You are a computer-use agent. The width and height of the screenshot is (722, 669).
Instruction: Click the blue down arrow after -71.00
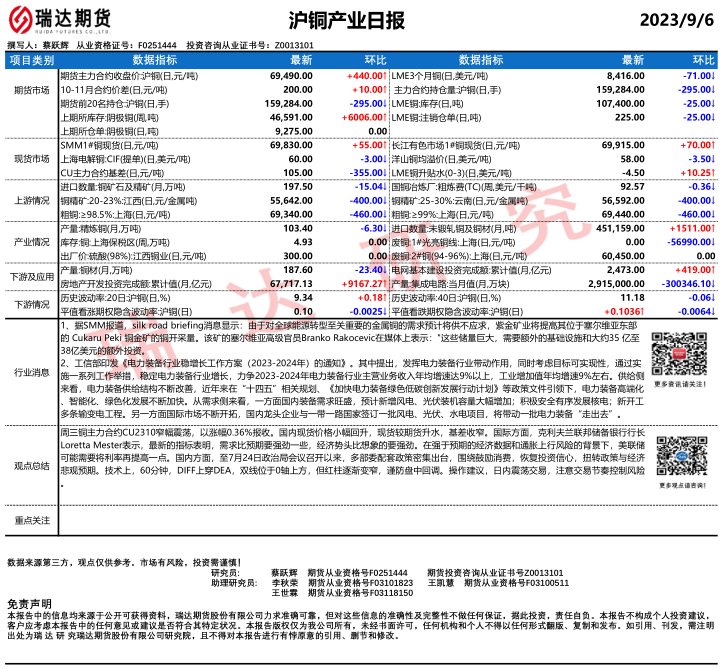714,75
